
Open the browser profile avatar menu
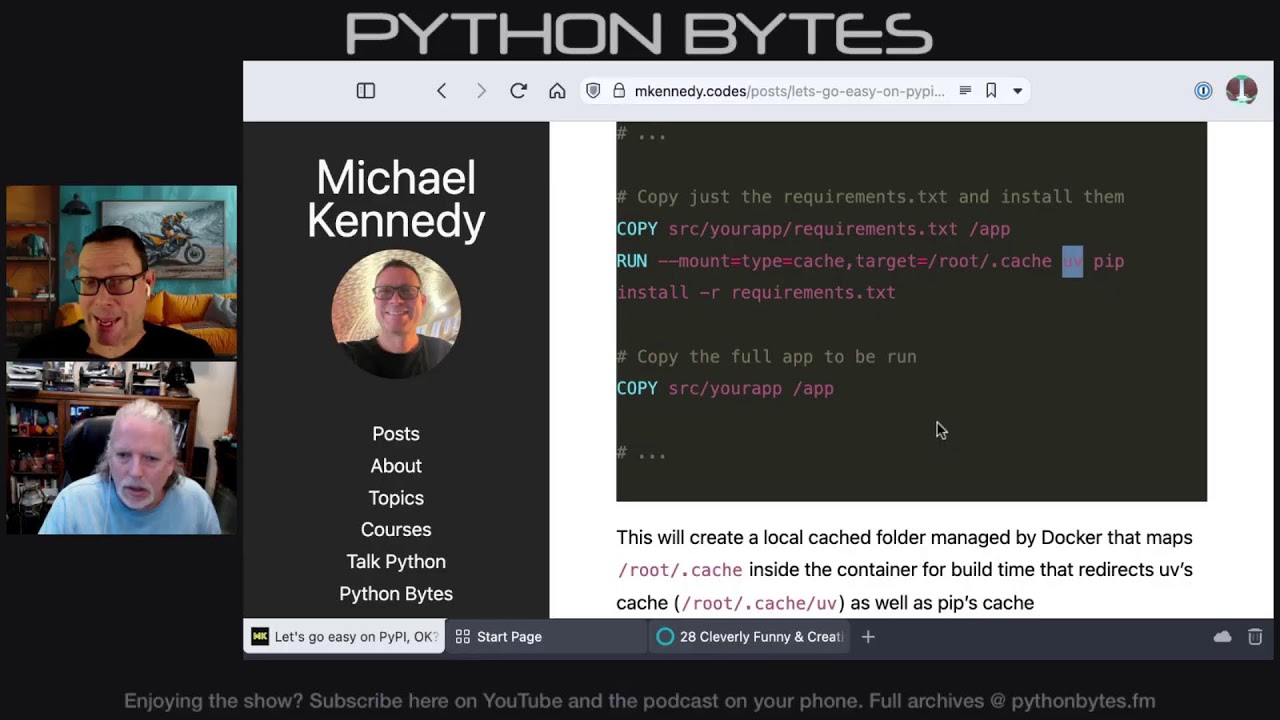[1240, 90]
